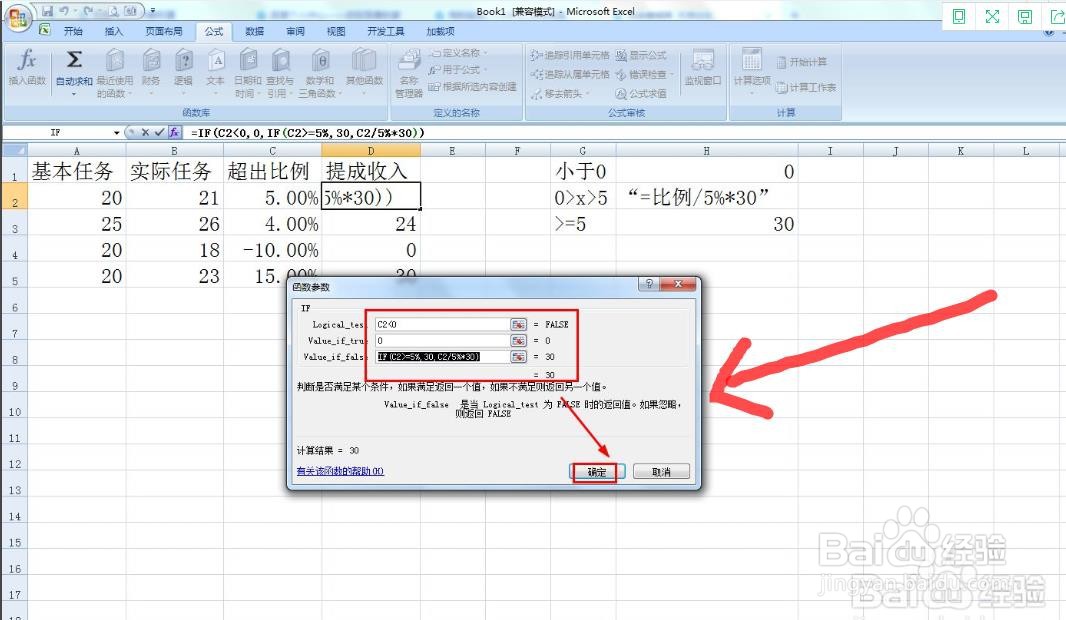Click the 显示公式 (Show Formulas) icon

coord(645,56)
